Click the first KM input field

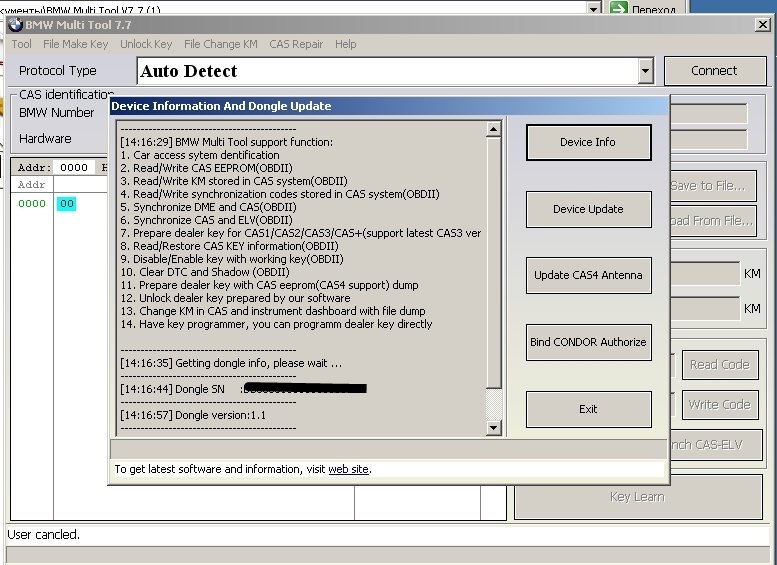coord(704,274)
